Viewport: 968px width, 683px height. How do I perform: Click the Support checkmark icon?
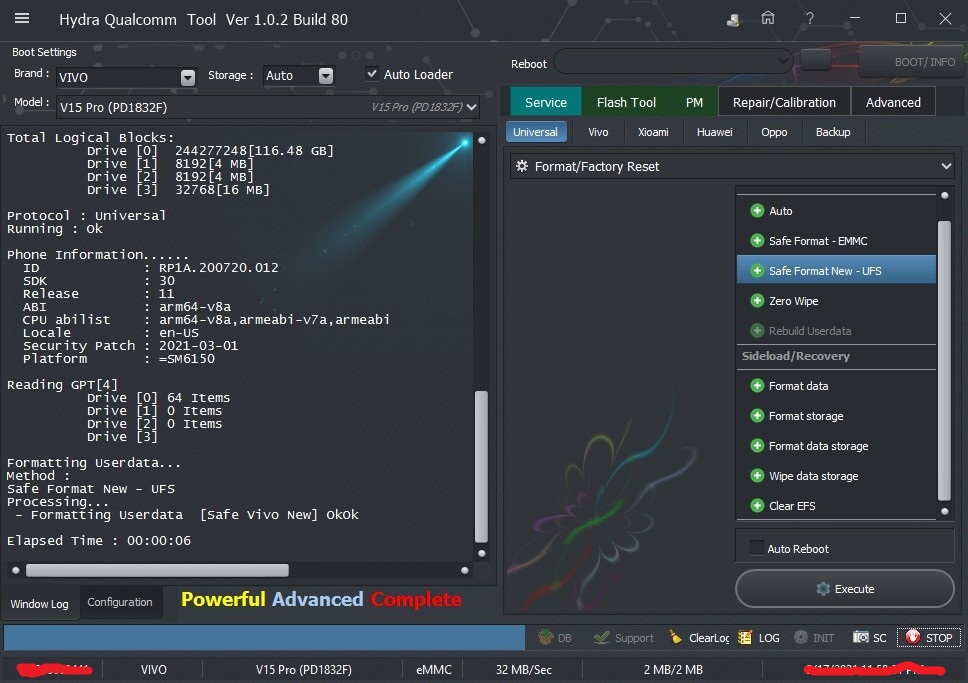(x=601, y=637)
